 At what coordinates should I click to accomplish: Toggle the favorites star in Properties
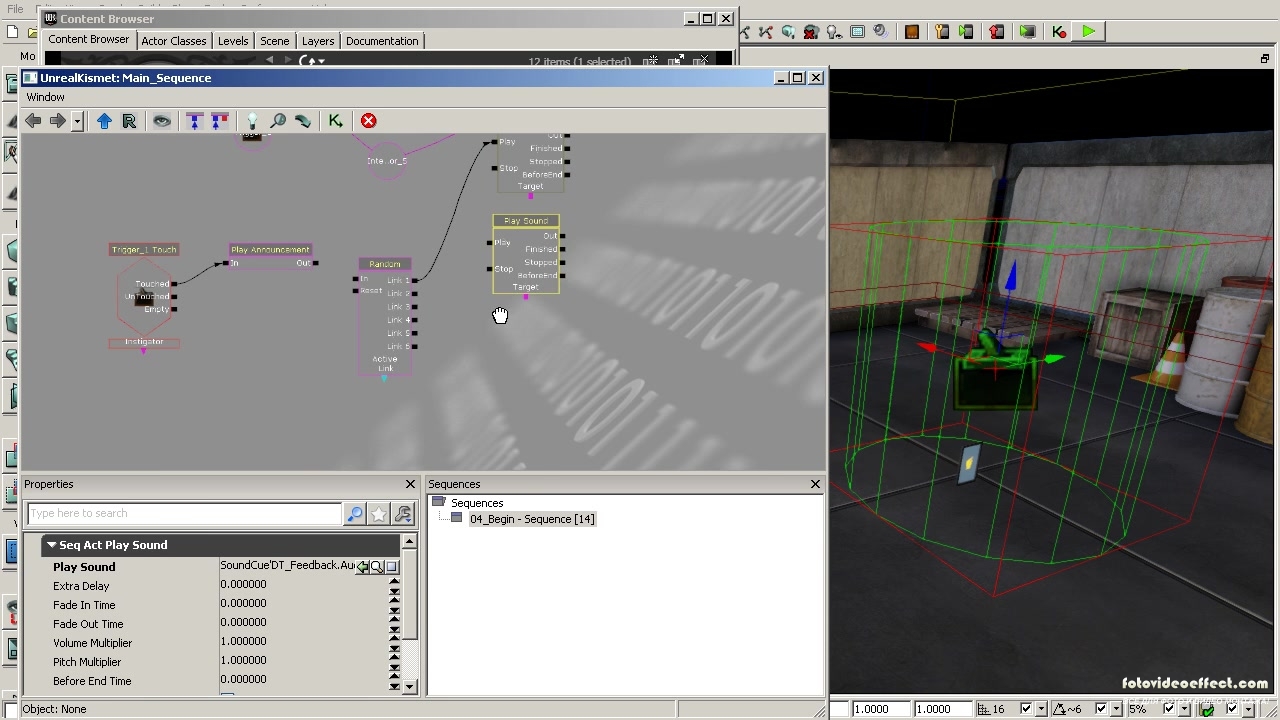point(378,514)
